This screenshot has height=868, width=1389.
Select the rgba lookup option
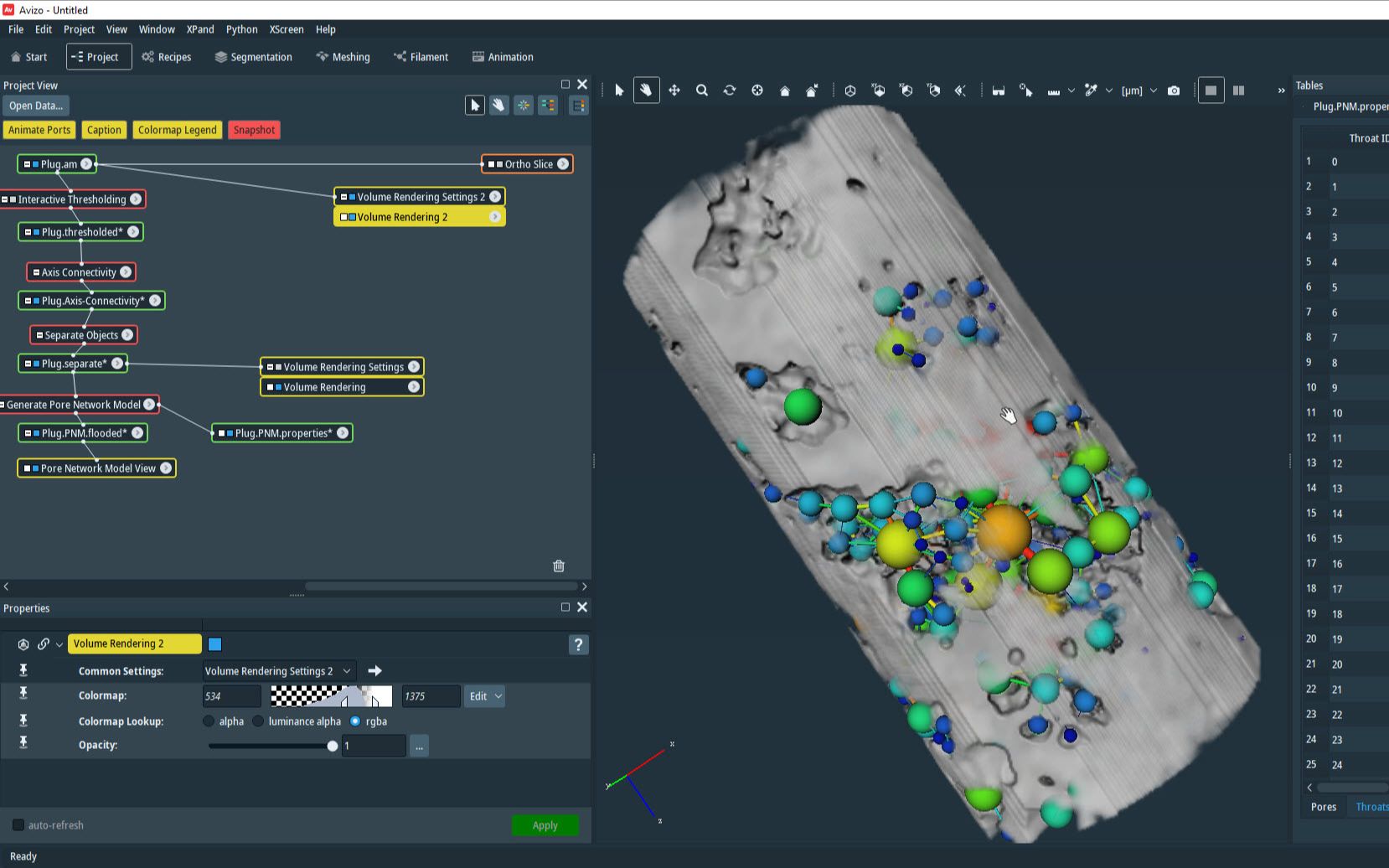click(355, 721)
